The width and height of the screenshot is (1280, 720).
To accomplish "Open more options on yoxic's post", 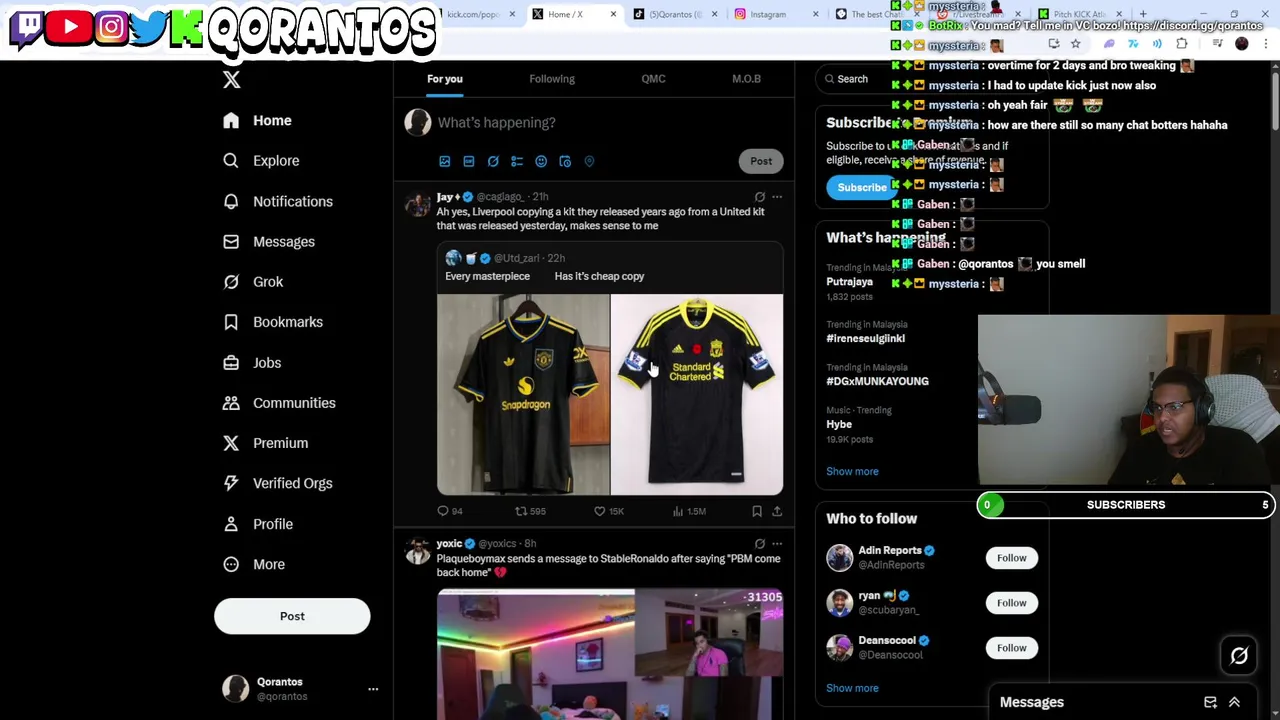I will point(777,544).
